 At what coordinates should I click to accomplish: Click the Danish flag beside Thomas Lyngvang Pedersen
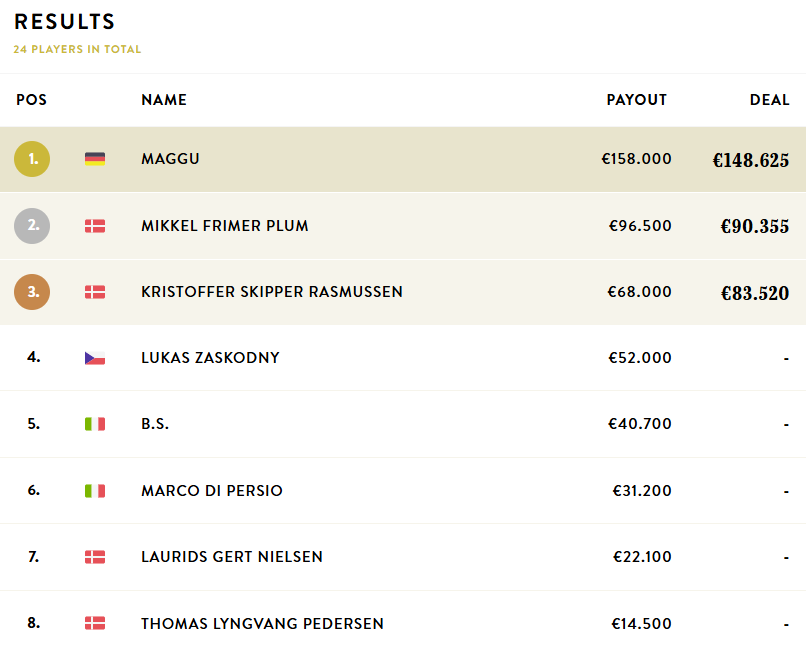click(x=95, y=623)
